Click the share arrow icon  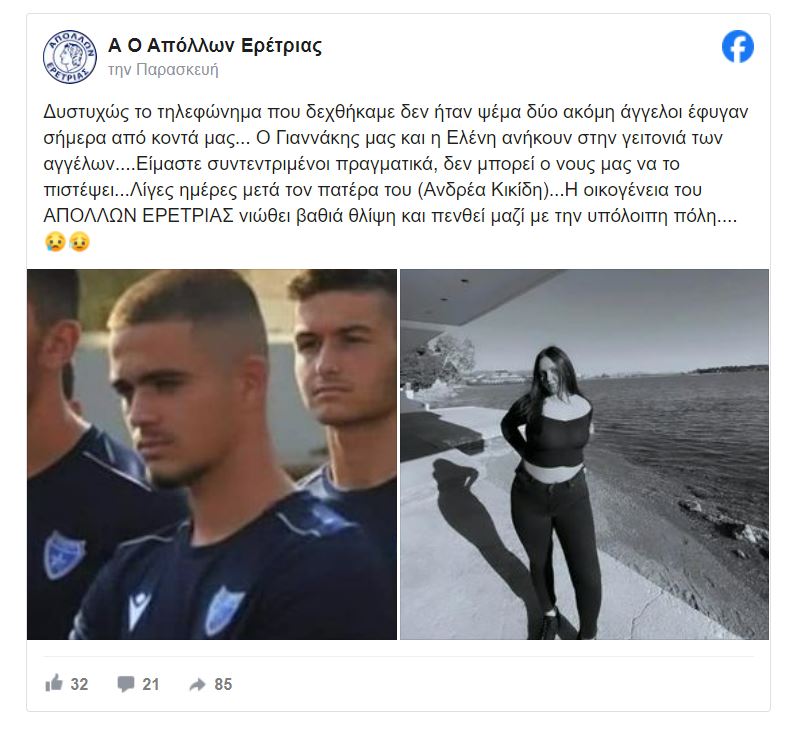tap(197, 685)
